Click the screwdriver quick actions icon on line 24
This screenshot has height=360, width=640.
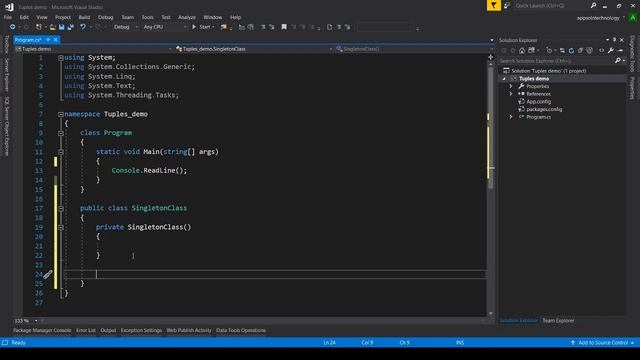click(48, 275)
